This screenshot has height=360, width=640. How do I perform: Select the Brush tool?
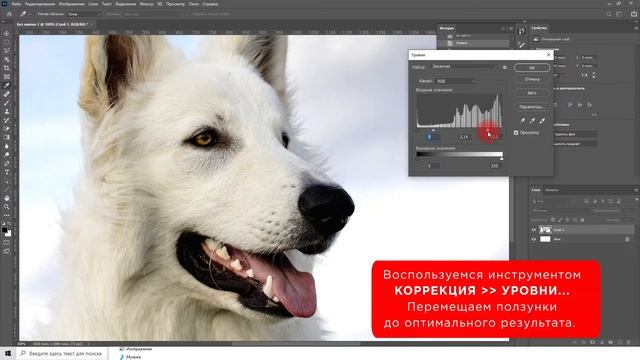pyautogui.click(x=7, y=103)
